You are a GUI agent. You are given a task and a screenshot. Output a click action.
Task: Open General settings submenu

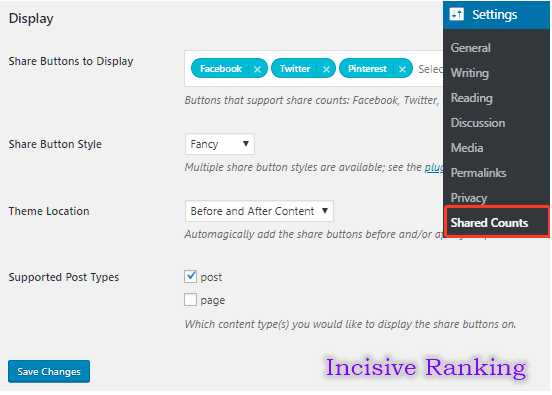[471, 48]
